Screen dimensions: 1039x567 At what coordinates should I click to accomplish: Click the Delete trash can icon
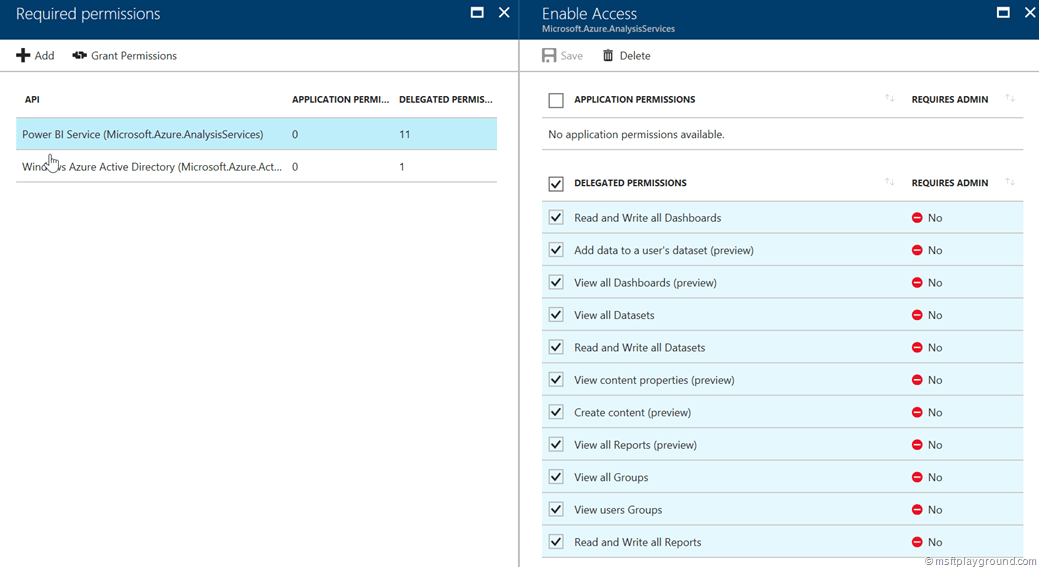608,56
